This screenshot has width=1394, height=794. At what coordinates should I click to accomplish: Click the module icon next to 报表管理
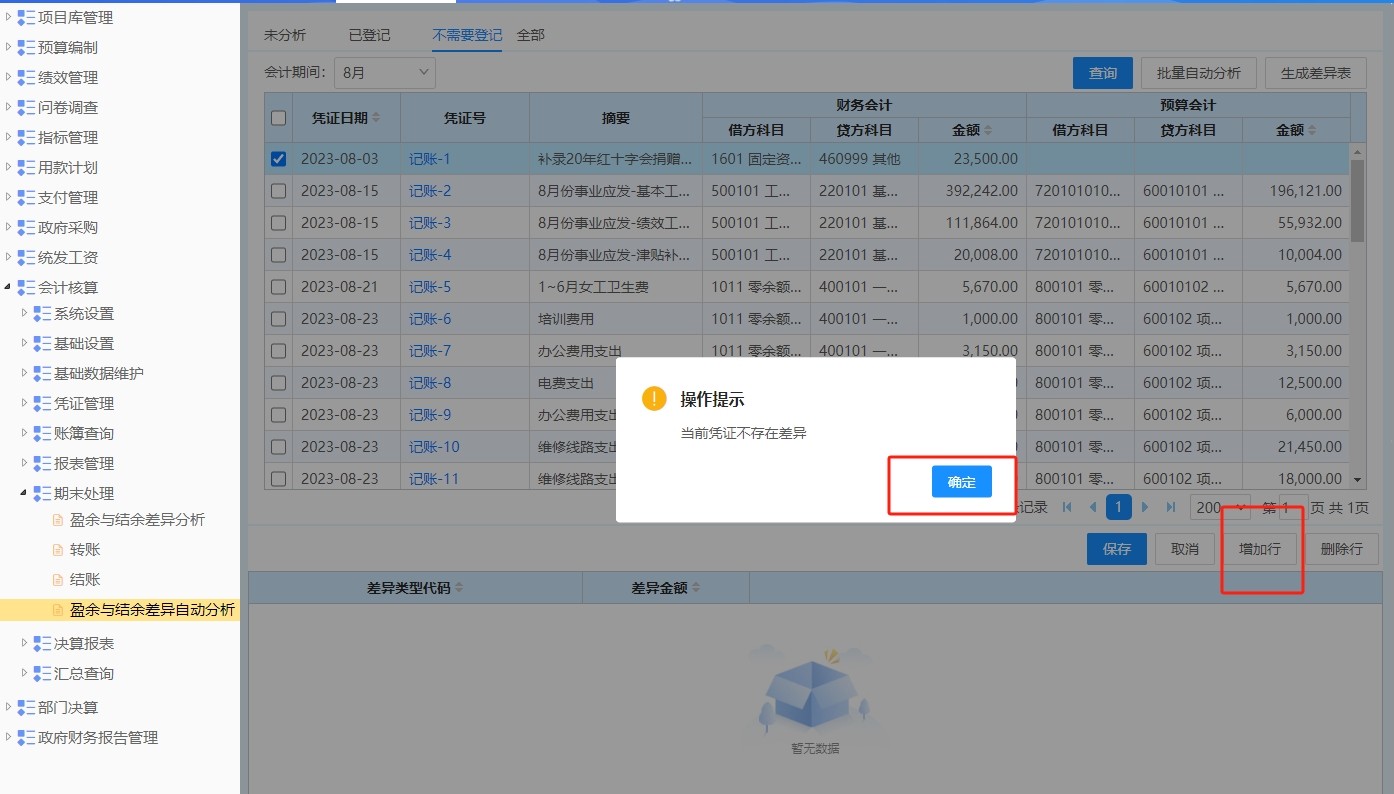[x=42, y=463]
